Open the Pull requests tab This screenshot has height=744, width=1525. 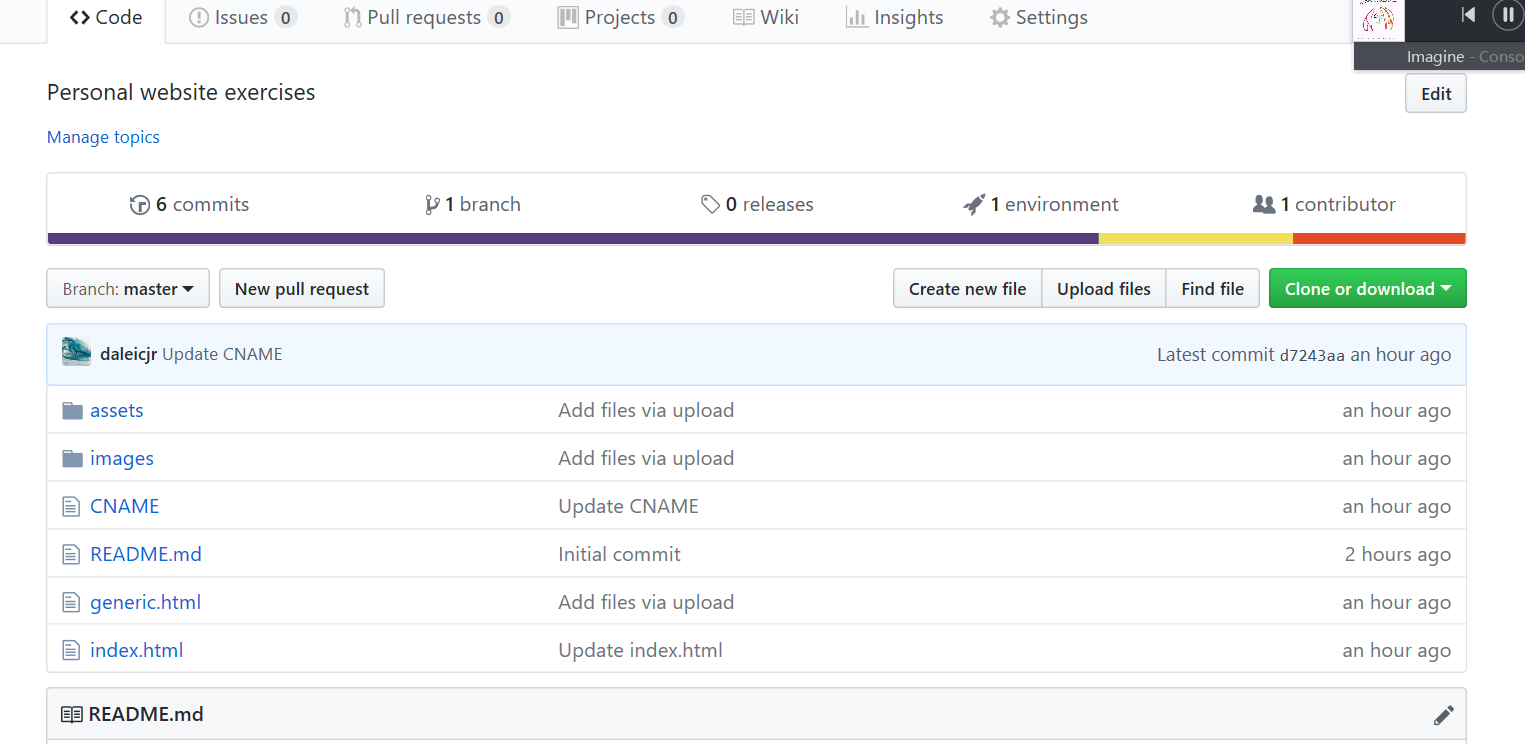(x=426, y=18)
